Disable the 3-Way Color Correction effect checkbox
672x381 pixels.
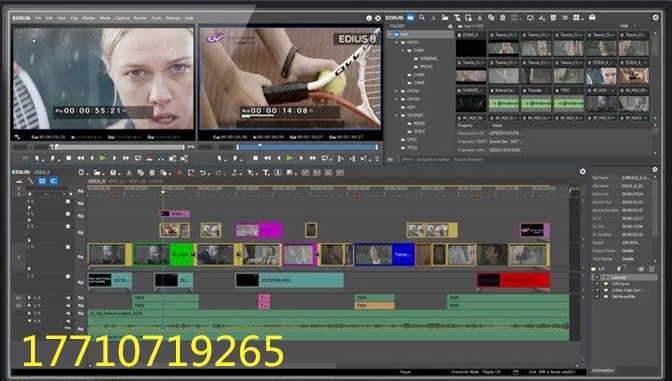pos(597,290)
